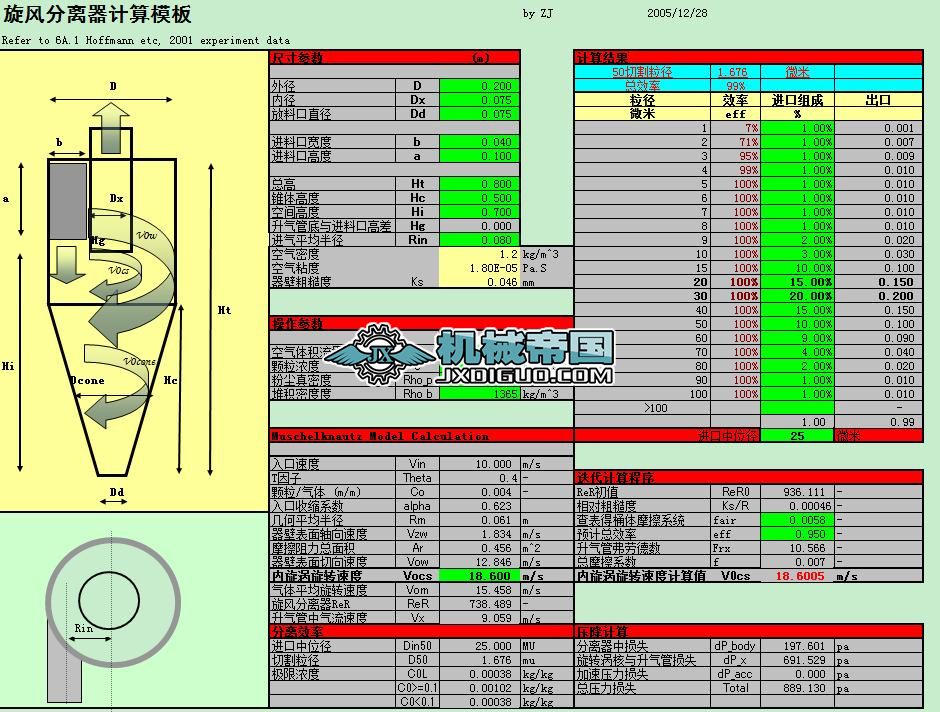Image resolution: width=940 pixels, height=712 pixels.
Task: Select Hi space height value 0.700
Action: click(x=479, y=212)
